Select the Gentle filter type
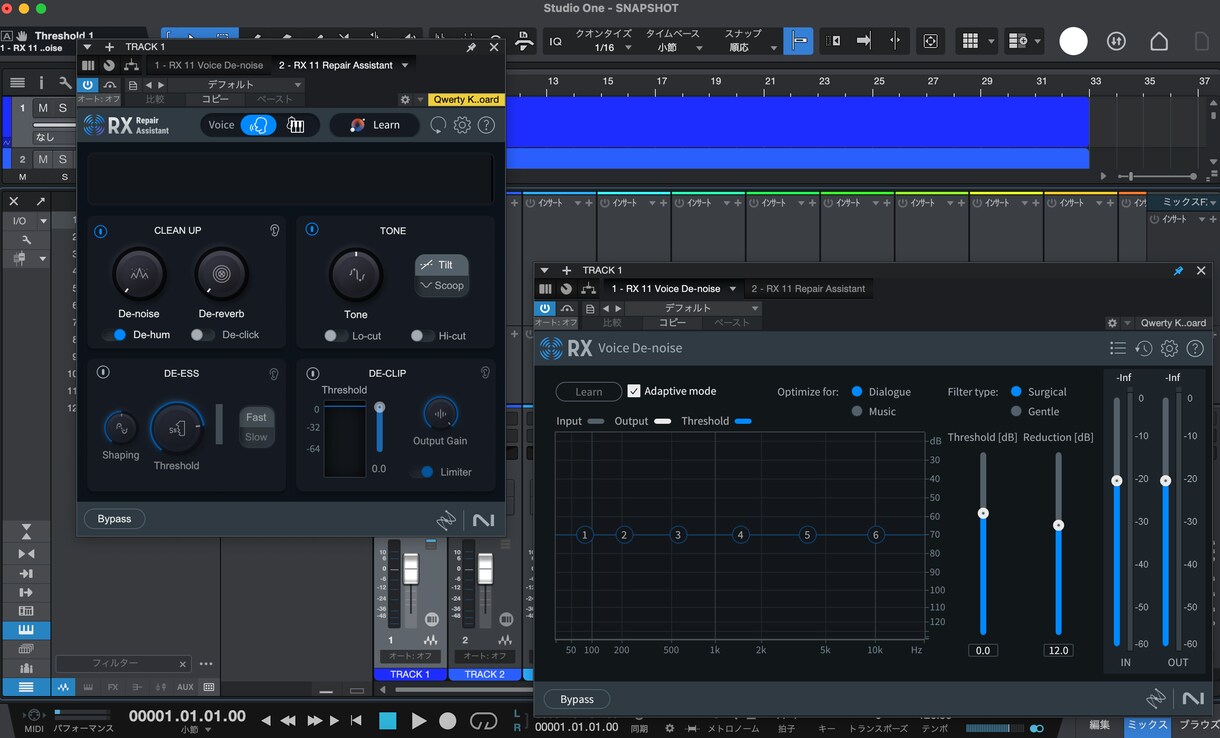Image resolution: width=1220 pixels, height=738 pixels. click(x=1016, y=411)
